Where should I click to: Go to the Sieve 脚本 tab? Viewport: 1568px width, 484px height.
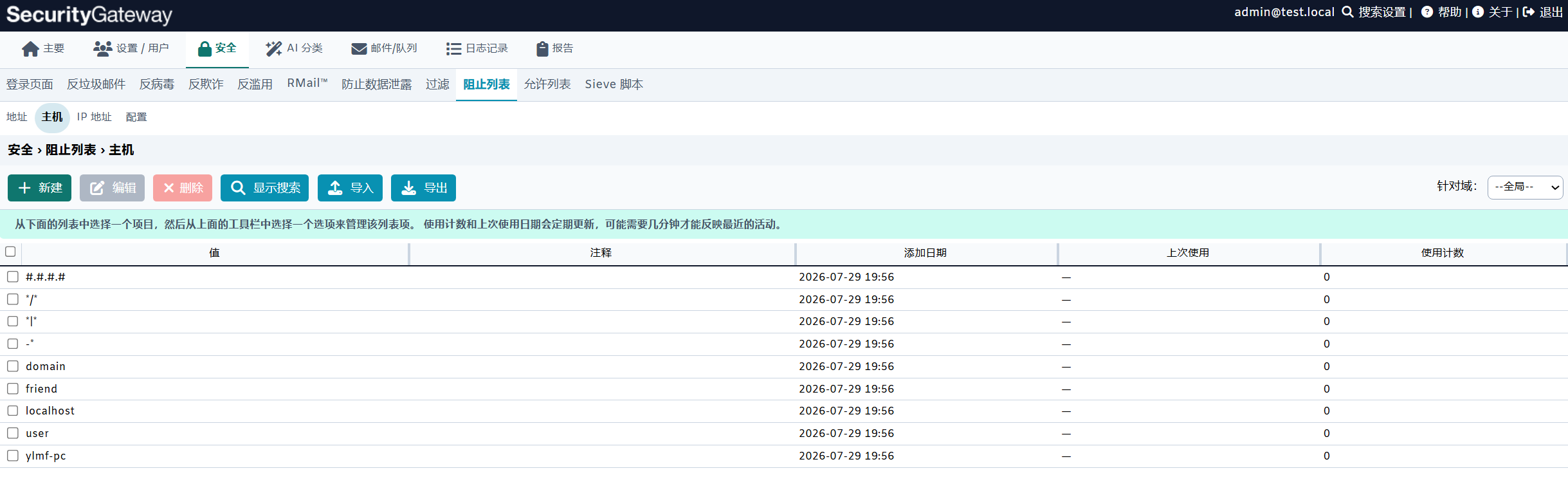pos(614,84)
